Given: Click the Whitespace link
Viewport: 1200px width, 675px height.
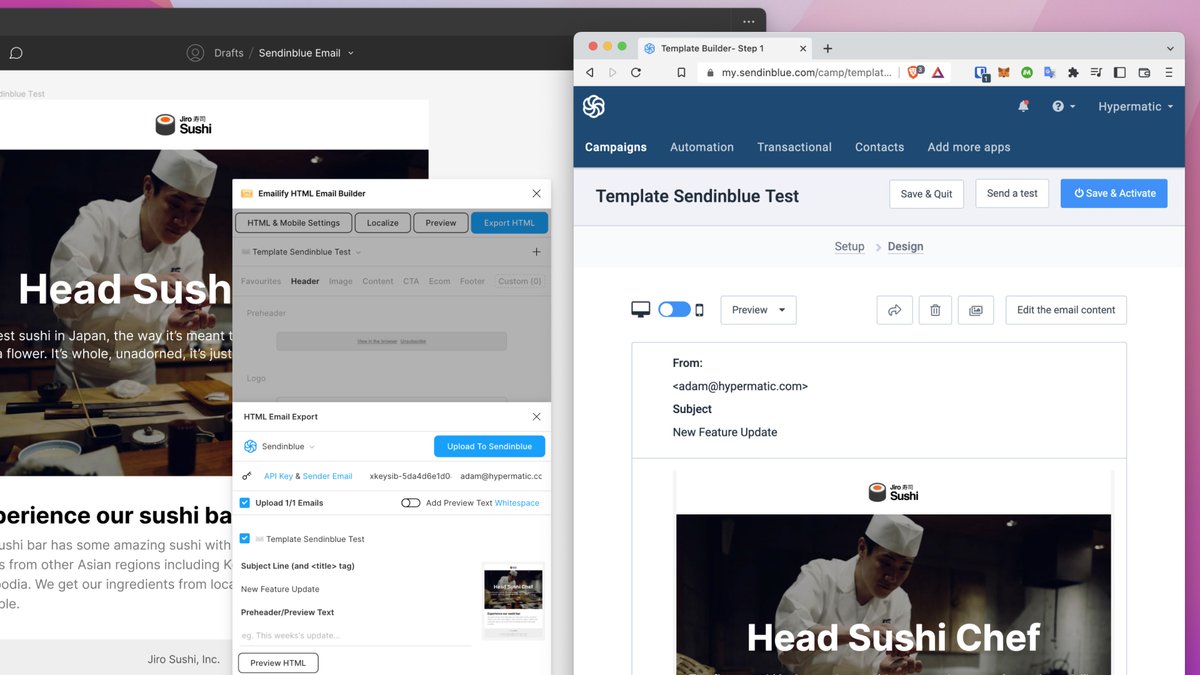Looking at the screenshot, I should click(x=517, y=503).
